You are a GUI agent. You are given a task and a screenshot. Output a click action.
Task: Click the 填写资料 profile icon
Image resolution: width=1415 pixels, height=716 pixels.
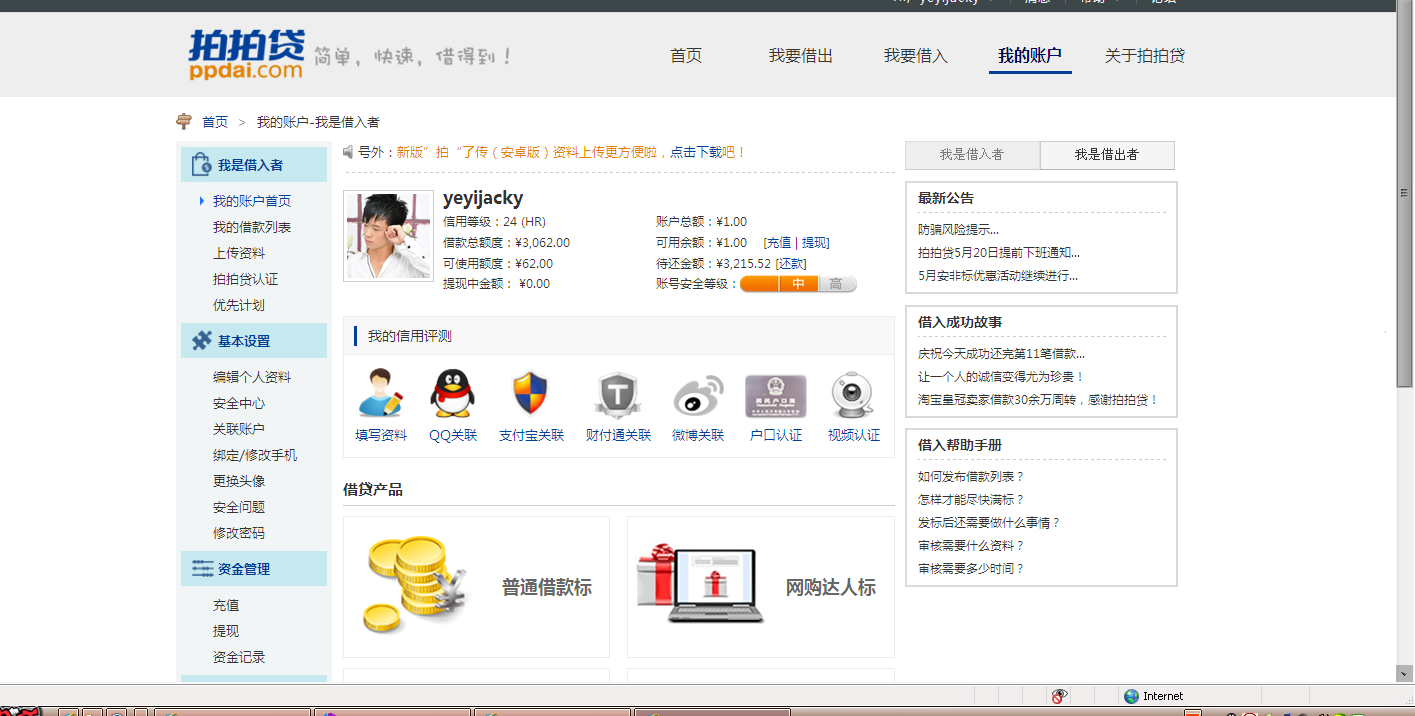pos(381,394)
